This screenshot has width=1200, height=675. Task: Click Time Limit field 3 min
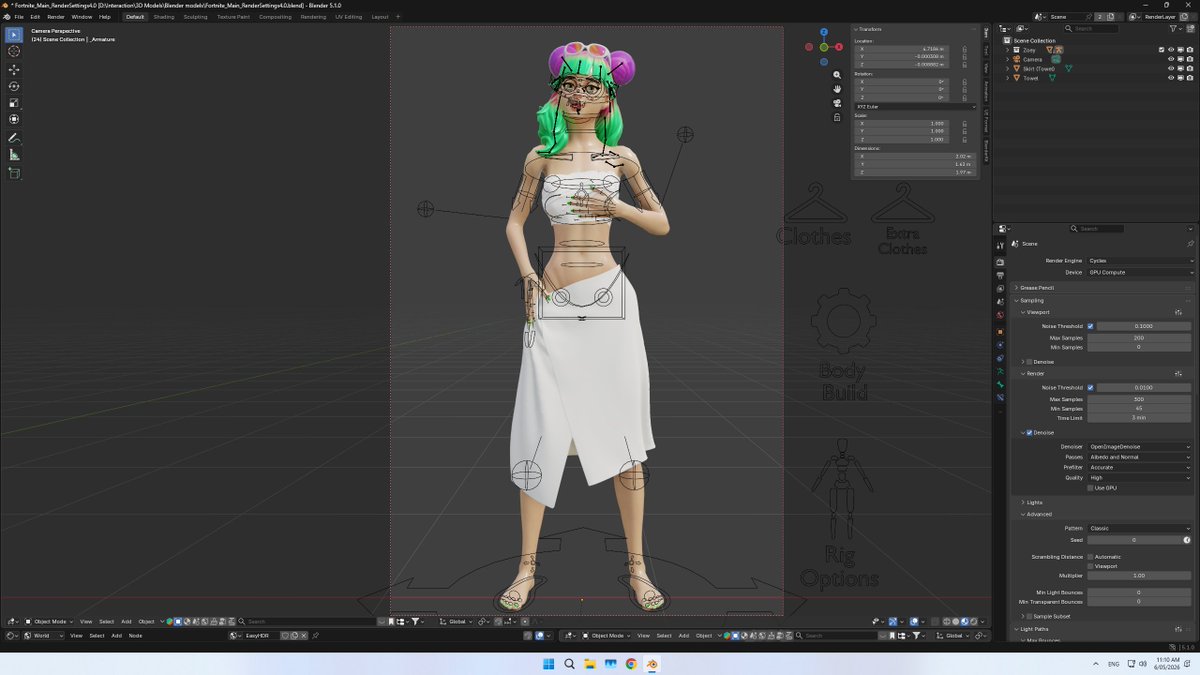(x=1139, y=417)
